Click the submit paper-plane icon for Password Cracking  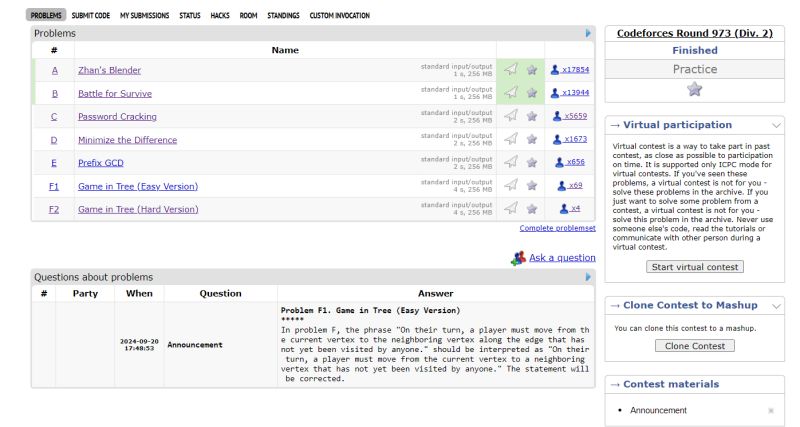[510, 116]
